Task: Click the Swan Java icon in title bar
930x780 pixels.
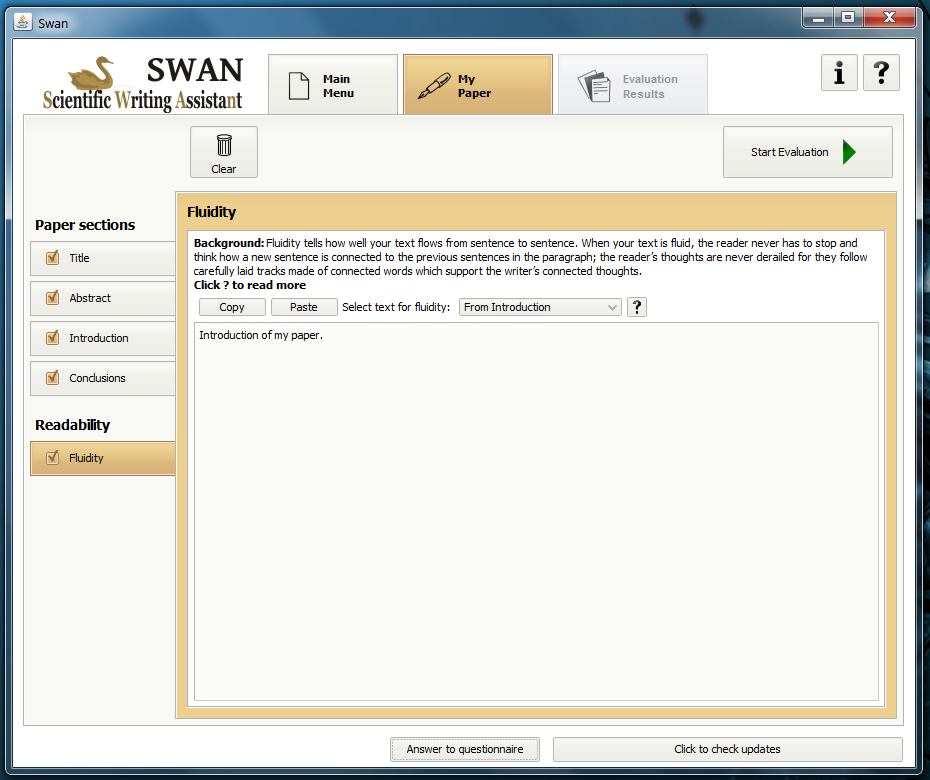Action: click(x=23, y=23)
